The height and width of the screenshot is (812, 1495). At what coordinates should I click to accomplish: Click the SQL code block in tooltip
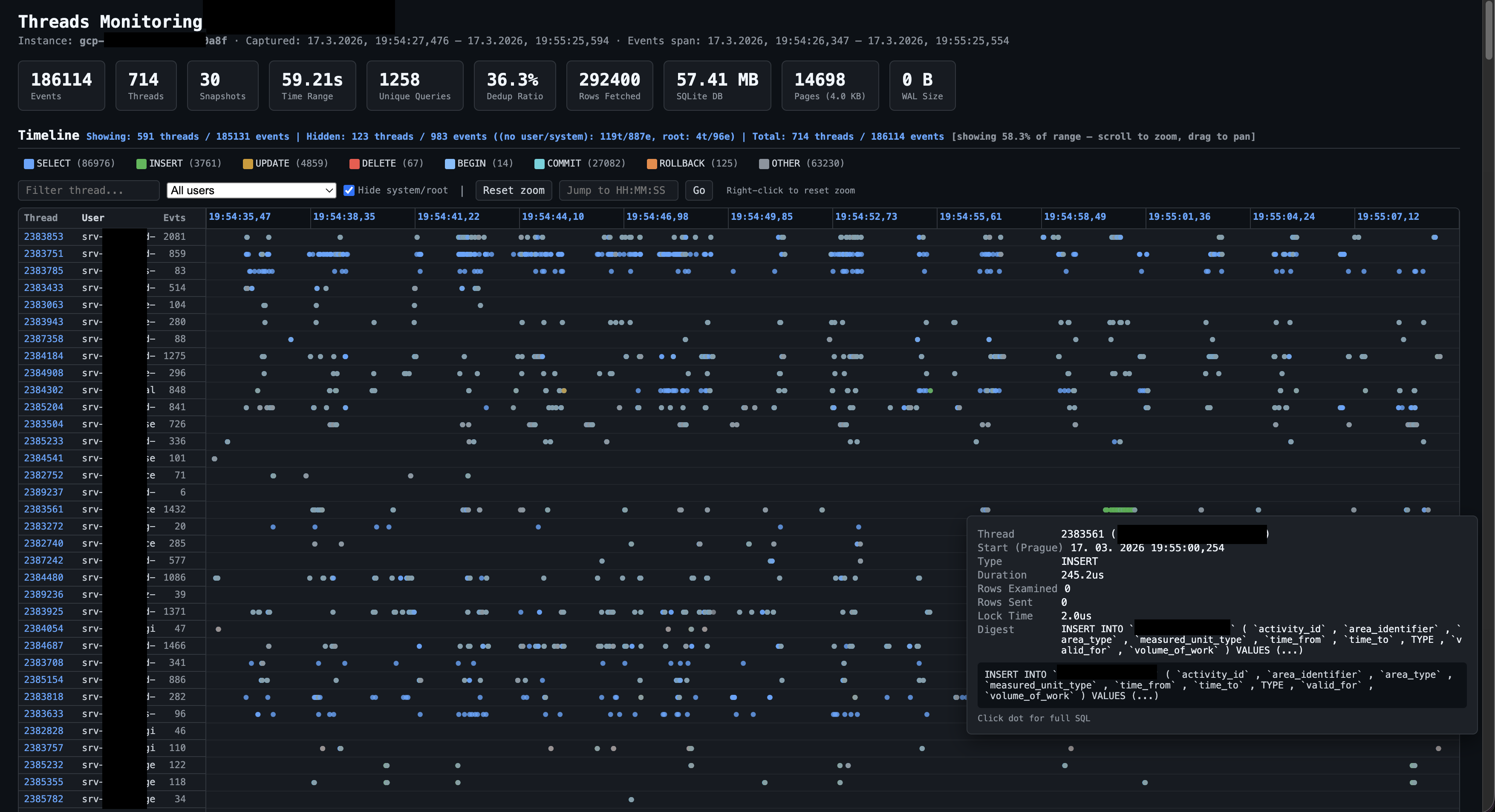point(1222,685)
